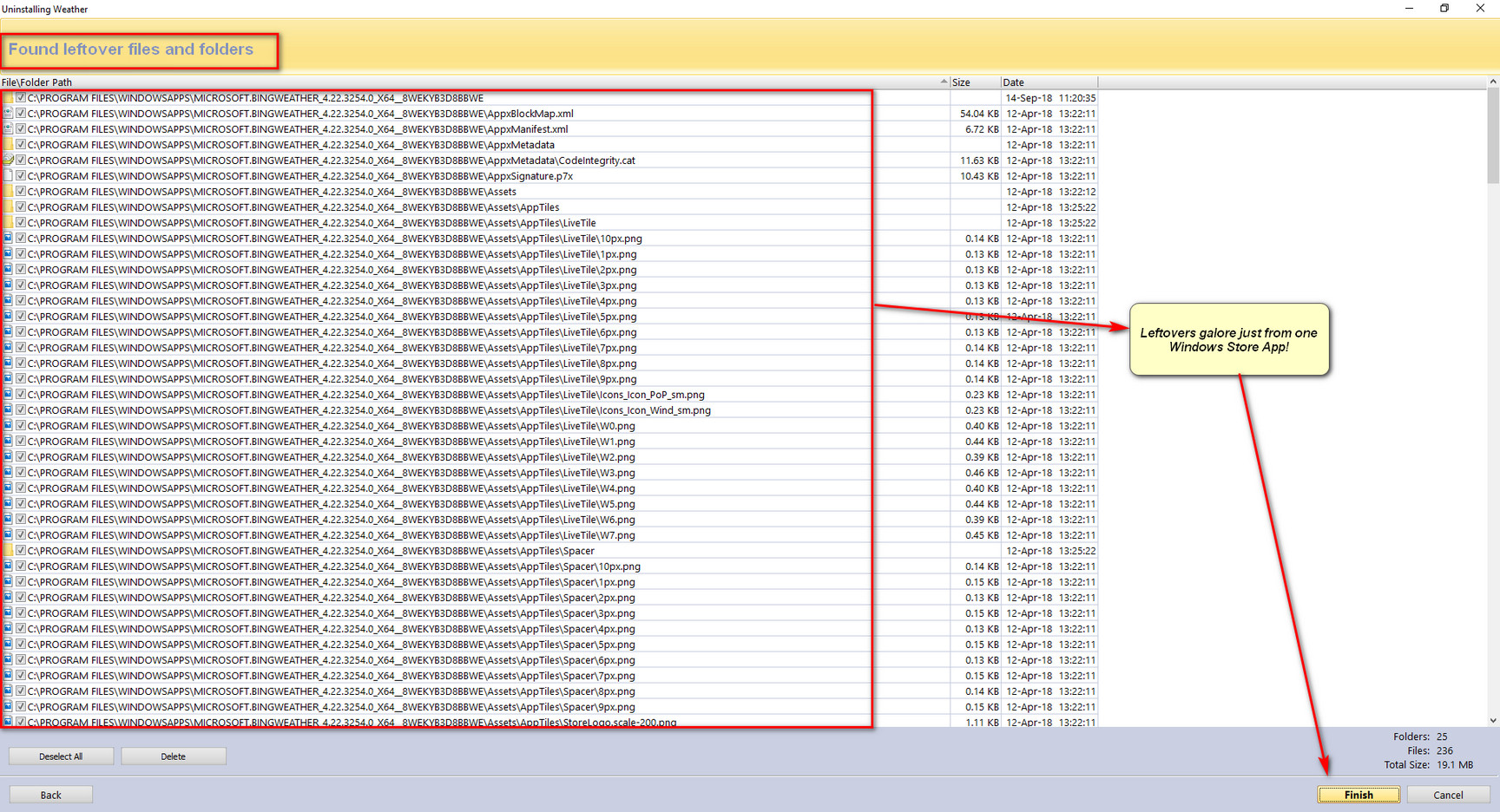Click the image icon for Icons_Icon_PoP_sm.png
Image resolution: width=1500 pixels, height=812 pixels.
pyautogui.click(x=8, y=395)
